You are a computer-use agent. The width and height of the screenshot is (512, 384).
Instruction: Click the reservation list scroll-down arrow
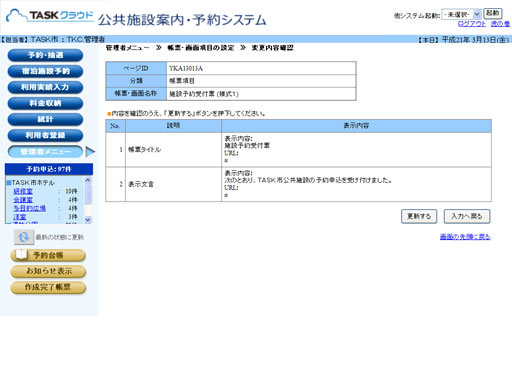[88, 220]
